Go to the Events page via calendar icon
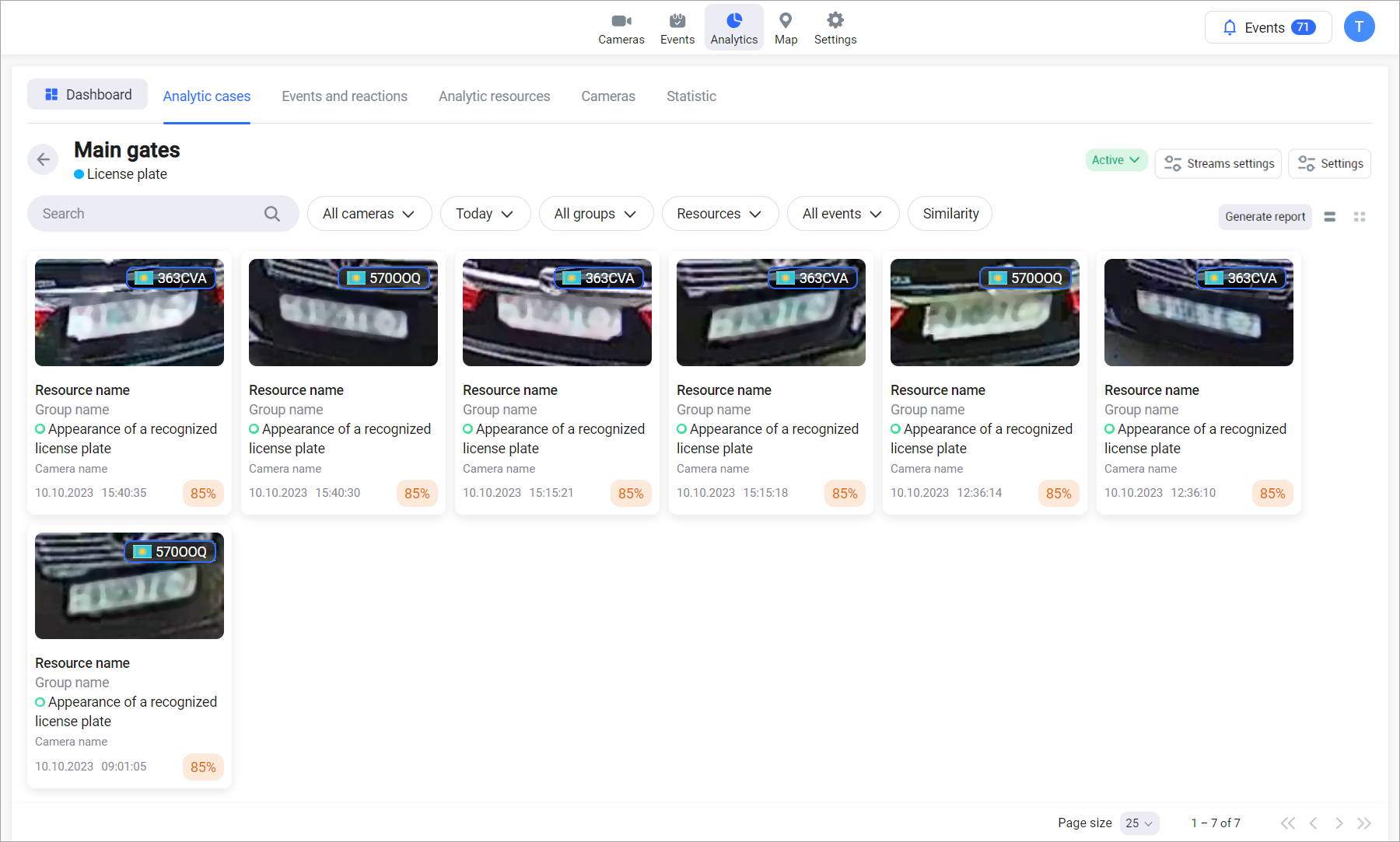The height and width of the screenshot is (842, 1400). (677, 28)
